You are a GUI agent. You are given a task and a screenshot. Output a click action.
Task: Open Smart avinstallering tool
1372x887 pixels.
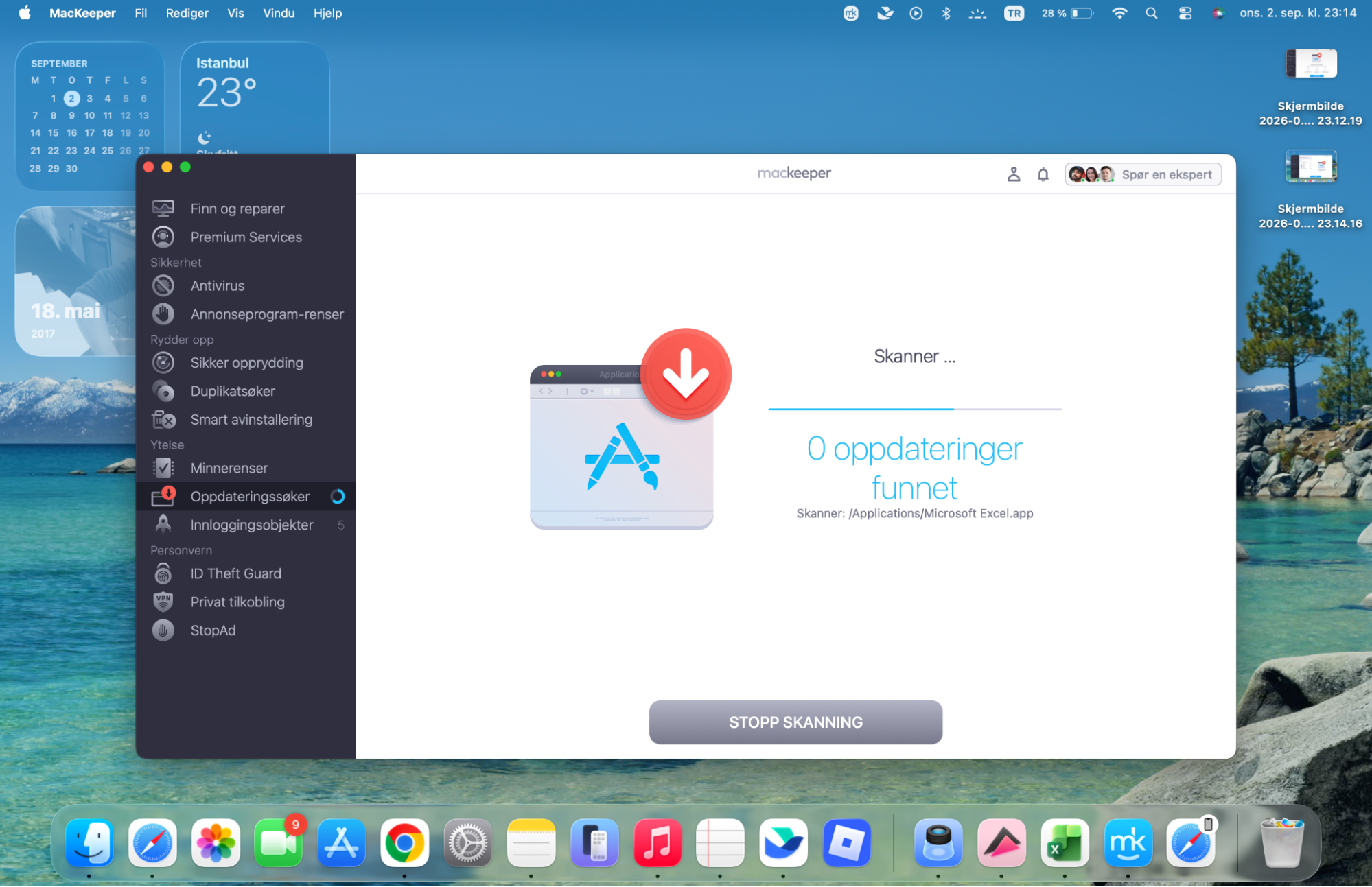[245, 419]
